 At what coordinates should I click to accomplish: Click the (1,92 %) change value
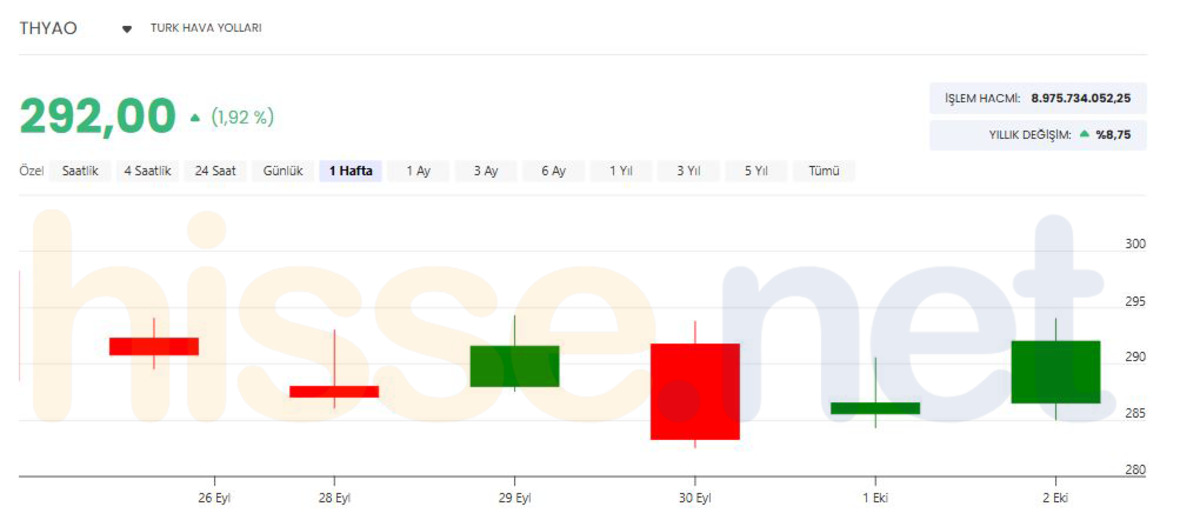click(x=242, y=118)
